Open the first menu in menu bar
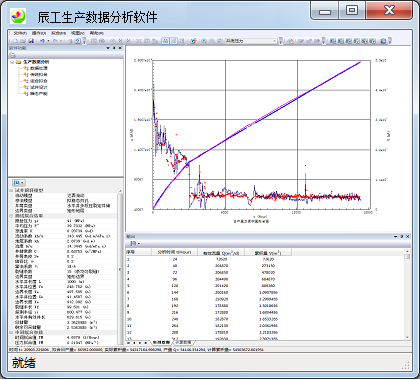This screenshot has width=420, height=380. (20, 33)
